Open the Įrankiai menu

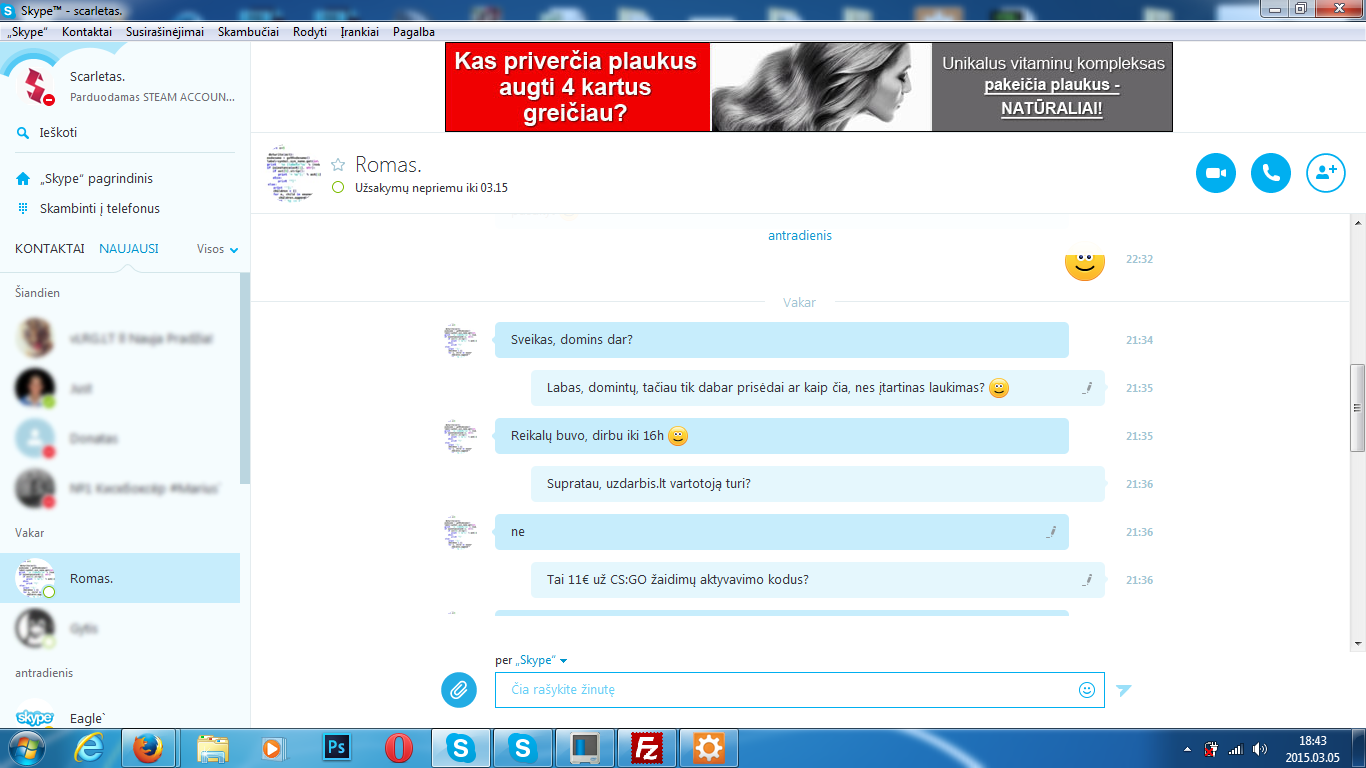tap(360, 32)
